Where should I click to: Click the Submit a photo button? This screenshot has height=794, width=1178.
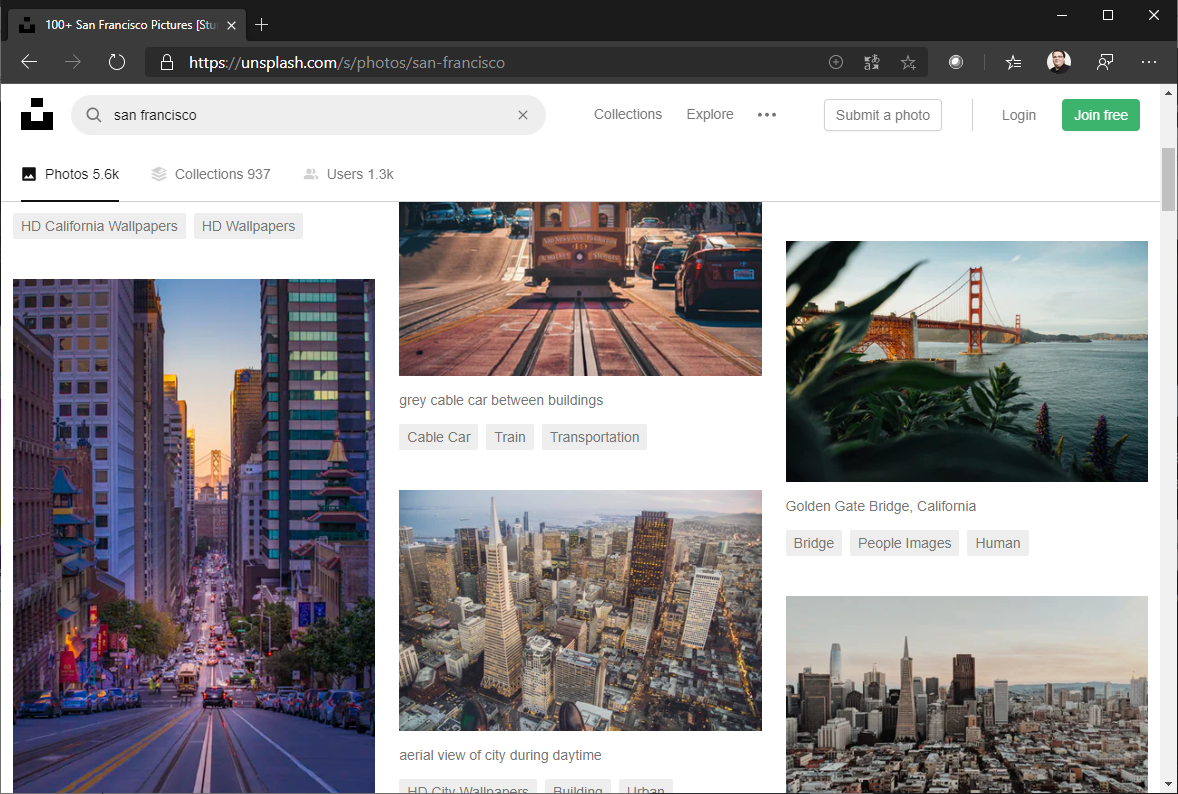point(882,115)
